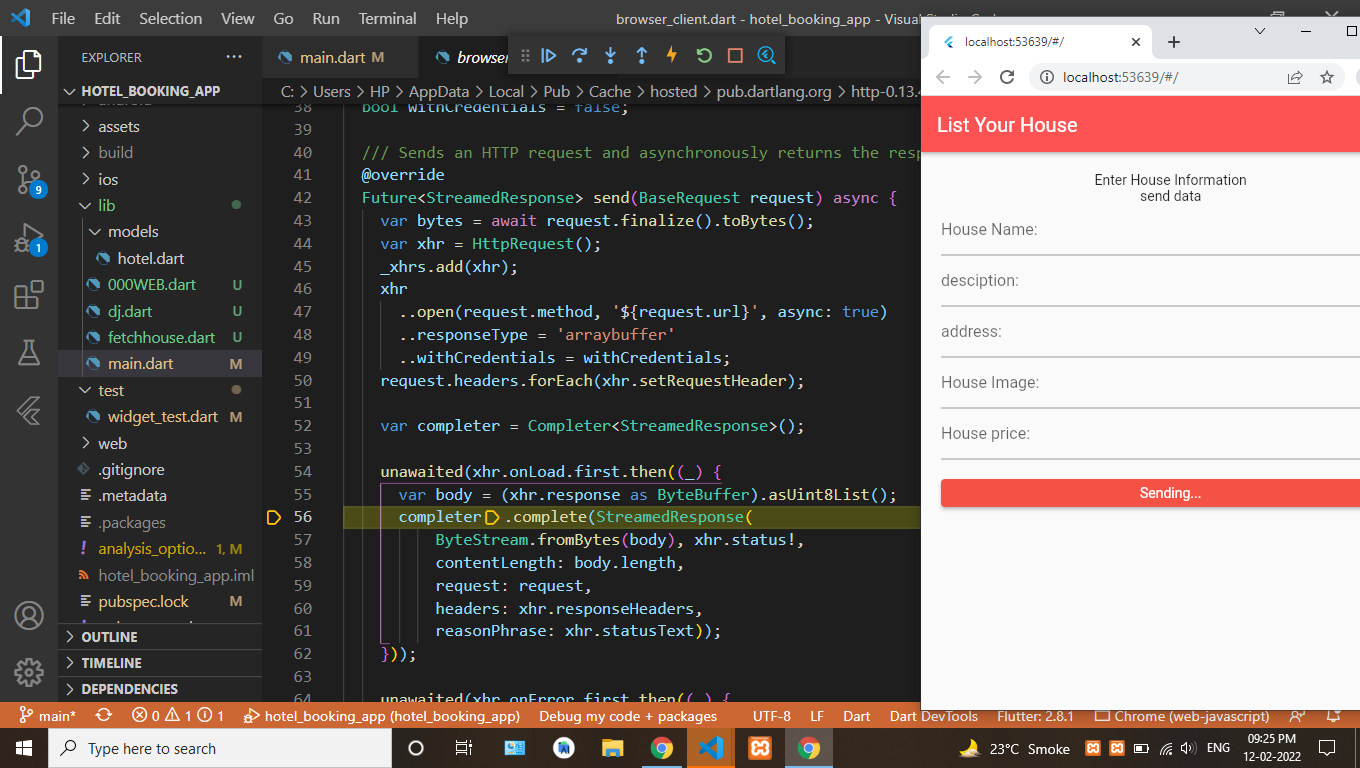The width and height of the screenshot is (1360, 768).
Task: Open the Accounts menu in activity bar
Action: [x=29, y=615]
